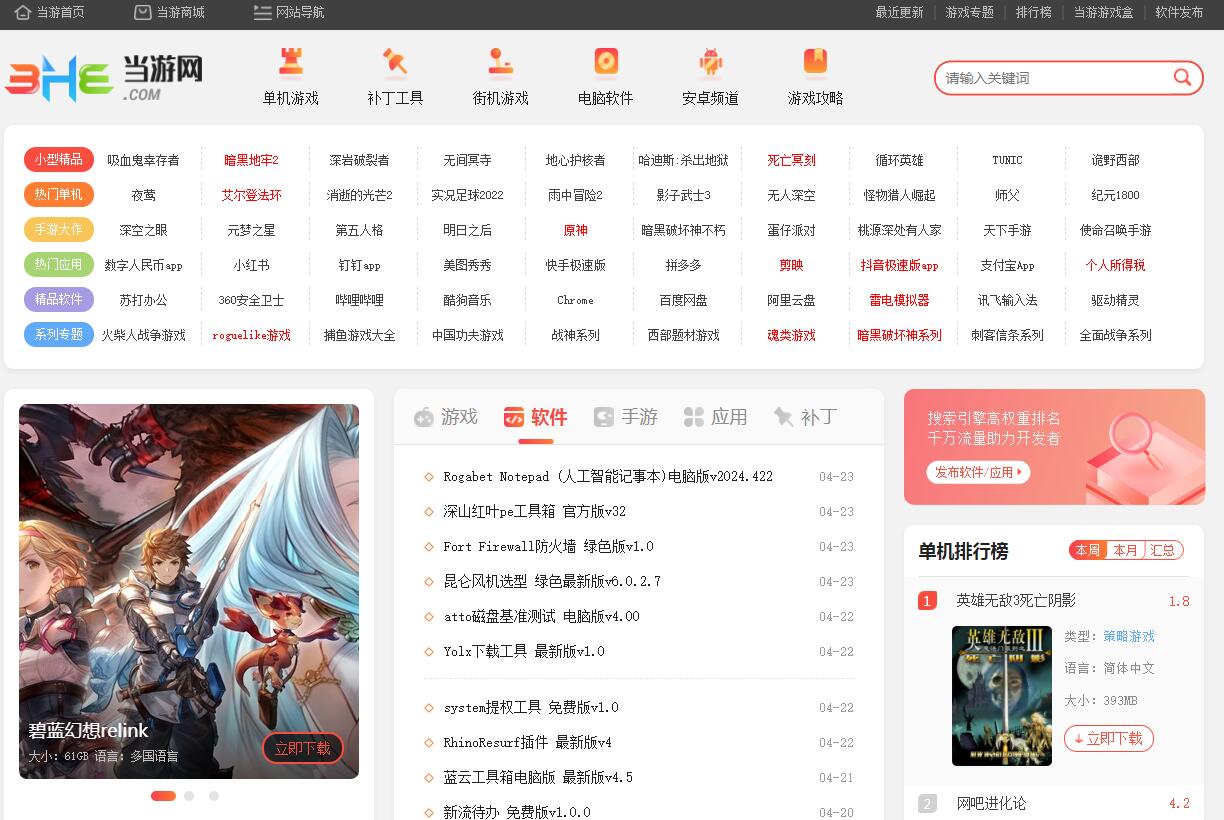The height and width of the screenshot is (820, 1224).
Task: Select the first carousel dot indicator
Action: (163, 796)
